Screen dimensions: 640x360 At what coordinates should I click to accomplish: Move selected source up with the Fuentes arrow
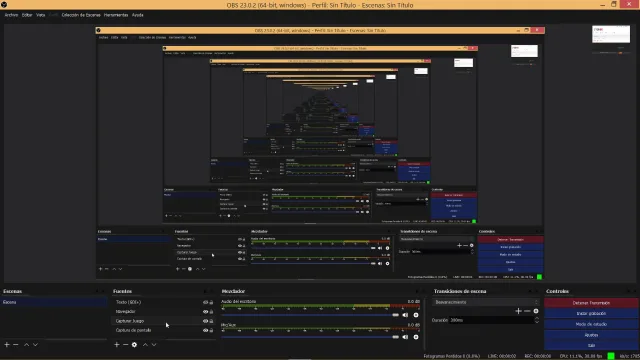(x=145, y=345)
